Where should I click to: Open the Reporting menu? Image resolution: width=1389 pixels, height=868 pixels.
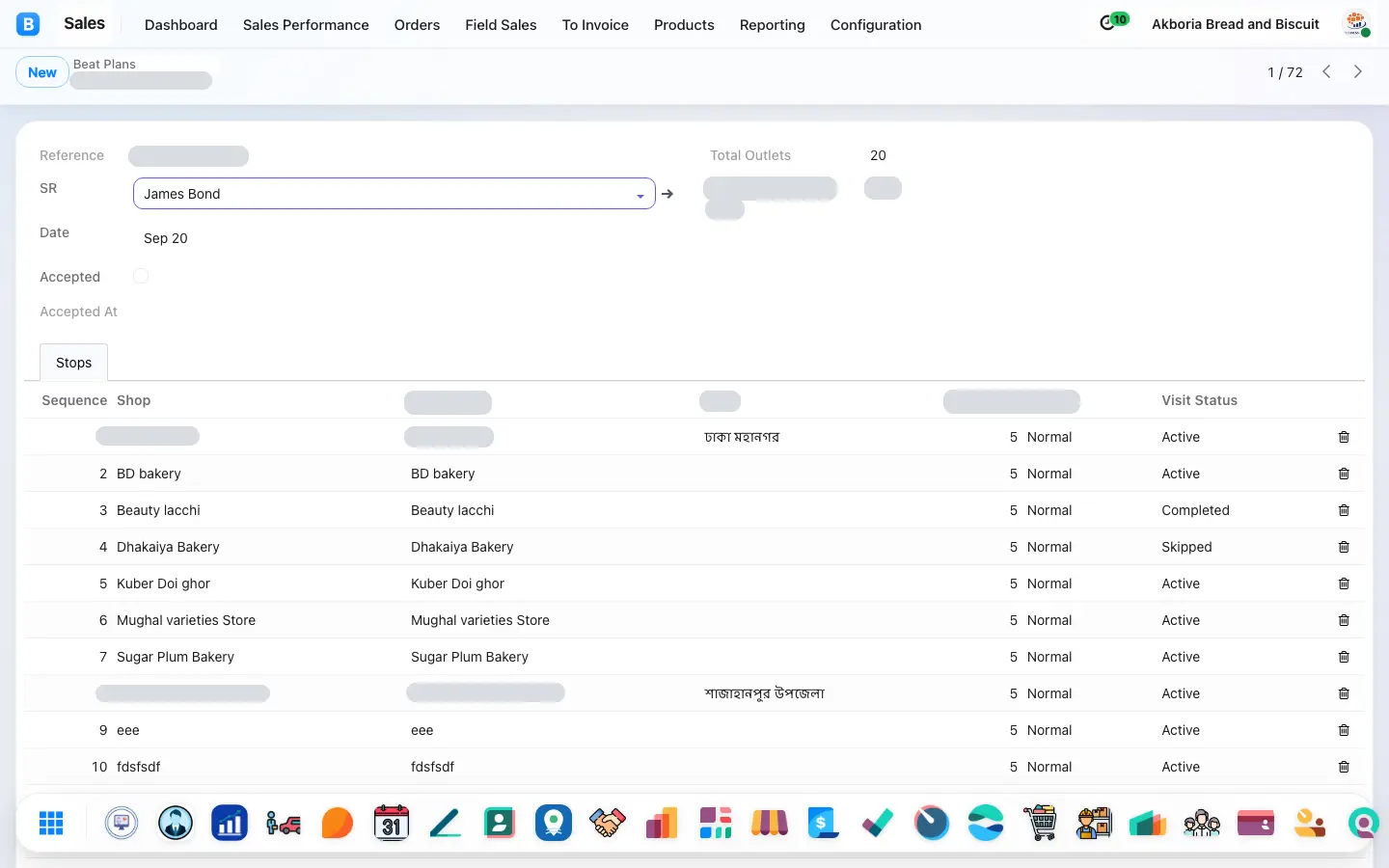pyautogui.click(x=773, y=25)
